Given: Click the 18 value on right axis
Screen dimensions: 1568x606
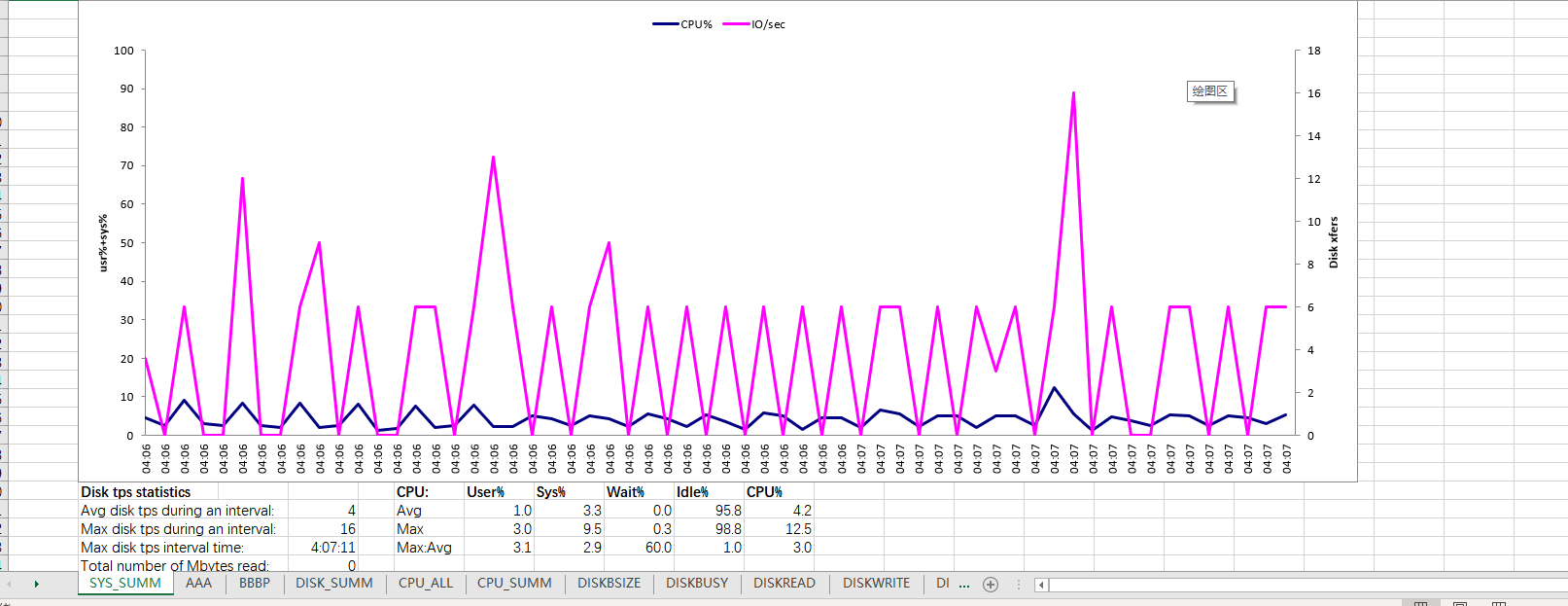Looking at the screenshot, I should click(1314, 51).
